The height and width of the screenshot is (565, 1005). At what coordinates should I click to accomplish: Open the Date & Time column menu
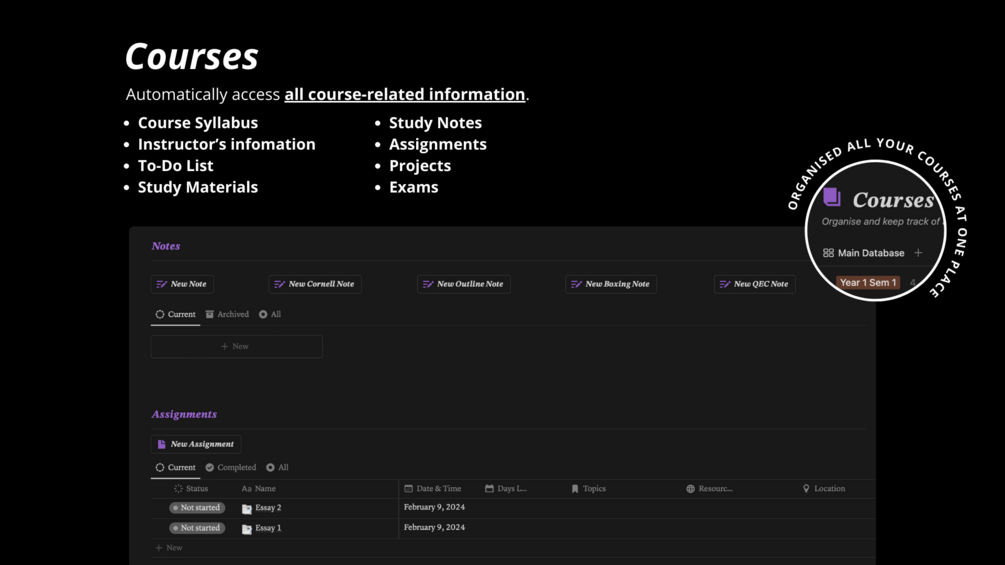point(433,489)
